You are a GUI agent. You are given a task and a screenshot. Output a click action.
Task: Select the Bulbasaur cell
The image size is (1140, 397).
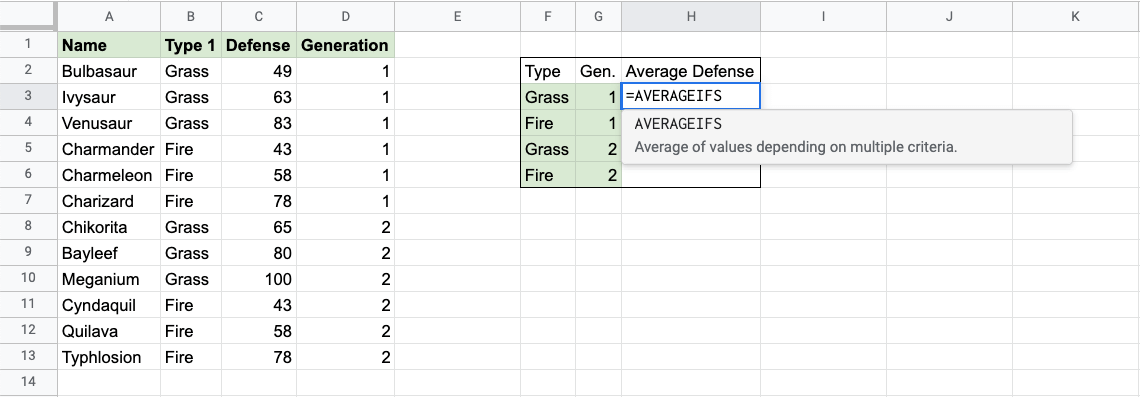click(x=109, y=71)
